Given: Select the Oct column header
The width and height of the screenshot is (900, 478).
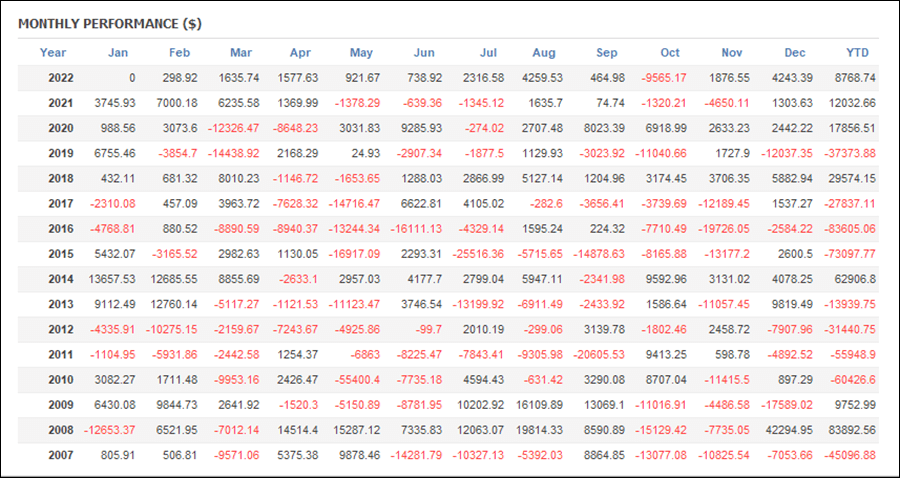Looking at the screenshot, I should coord(670,53).
